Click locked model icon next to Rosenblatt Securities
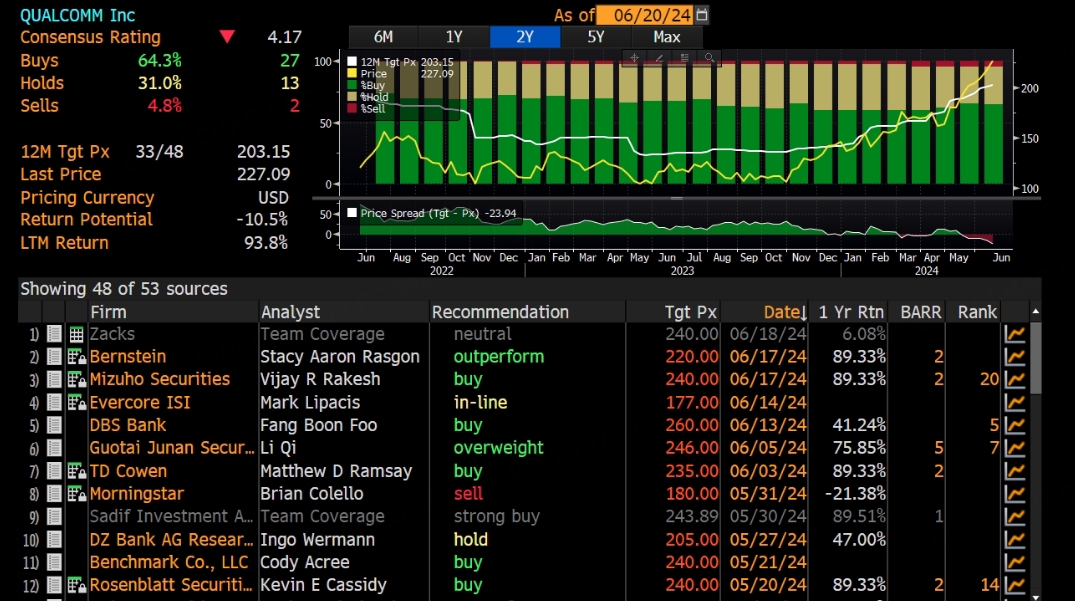 click(x=76, y=585)
